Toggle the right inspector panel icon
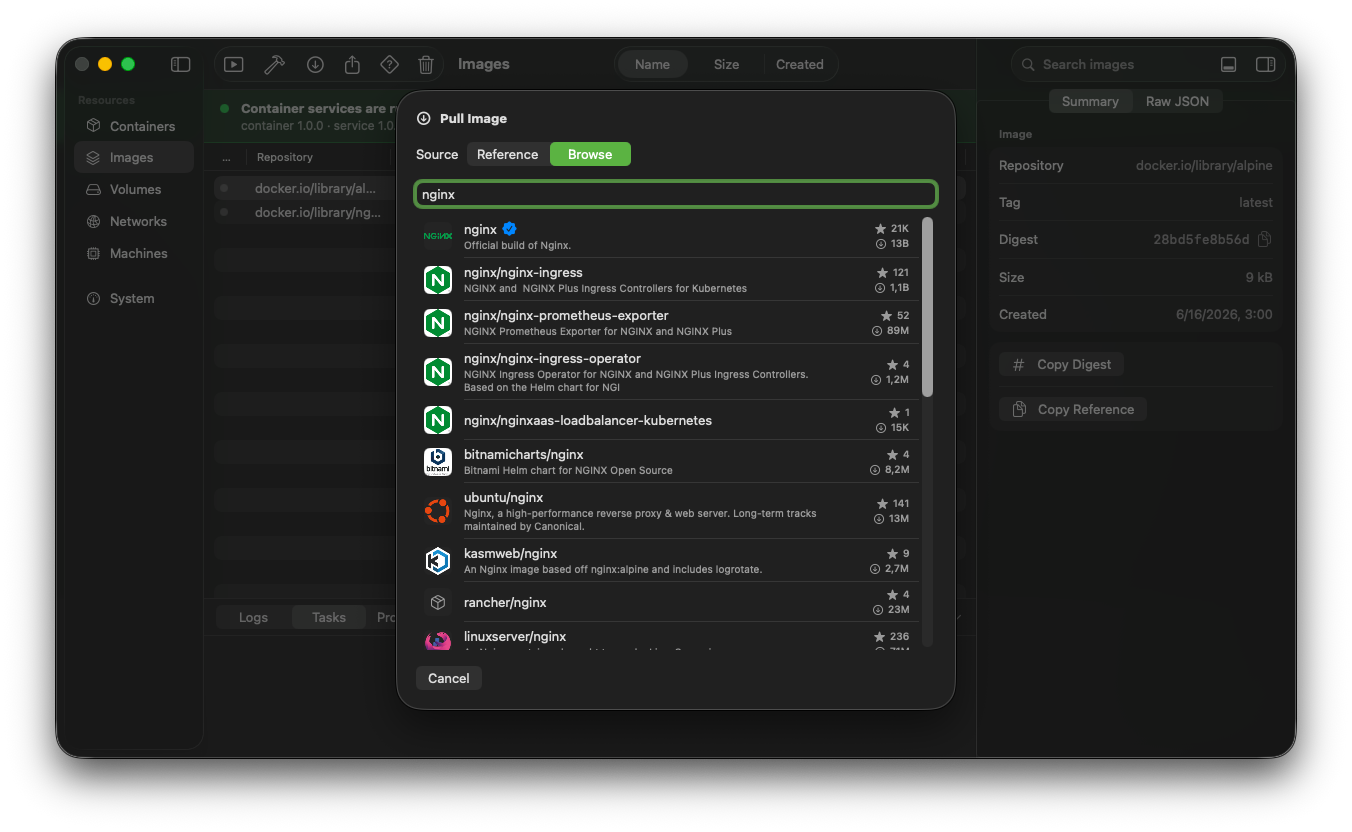Image resolution: width=1352 pixels, height=832 pixels. (1265, 64)
